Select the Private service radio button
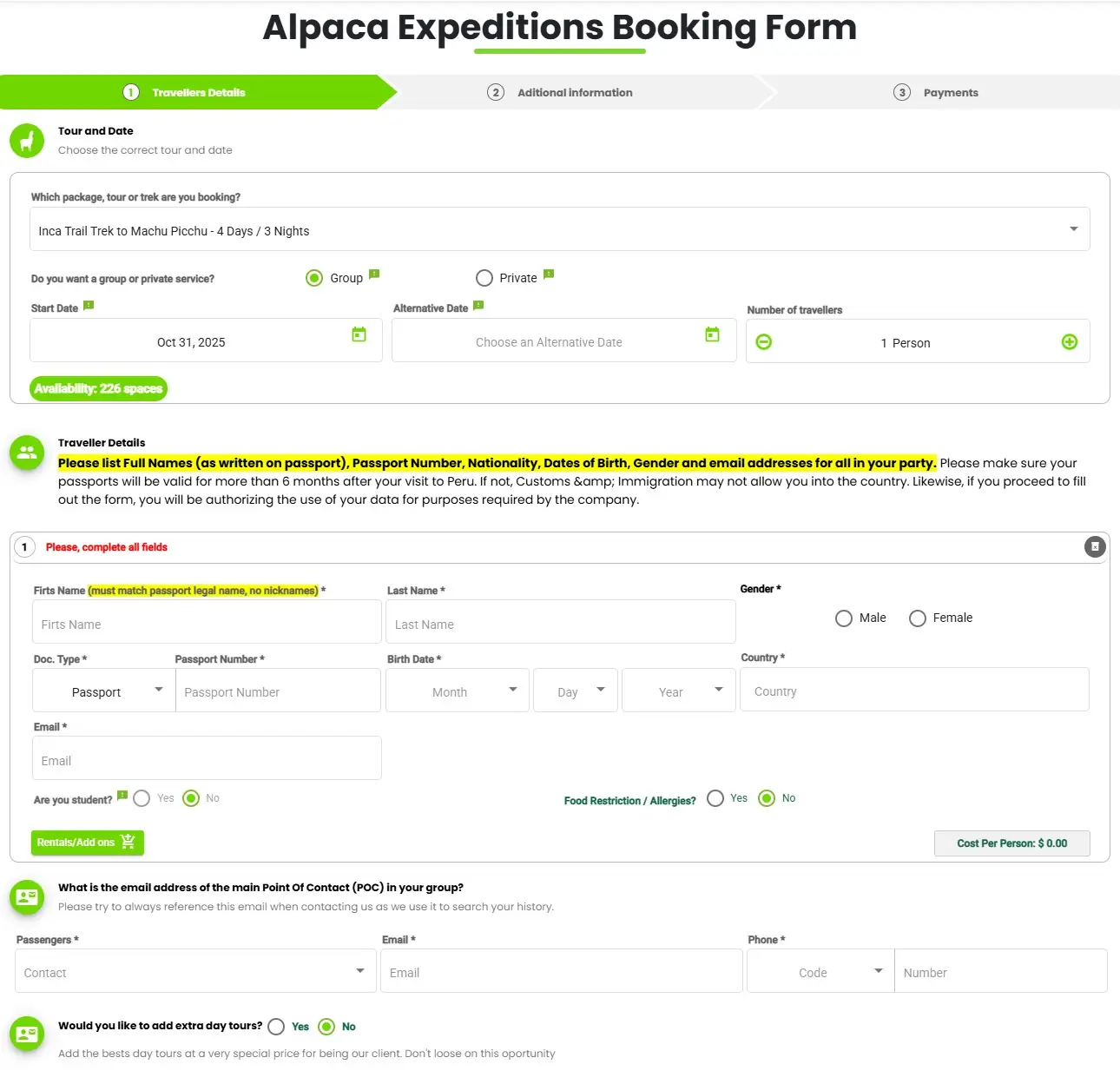The image size is (1120, 1071). (484, 278)
